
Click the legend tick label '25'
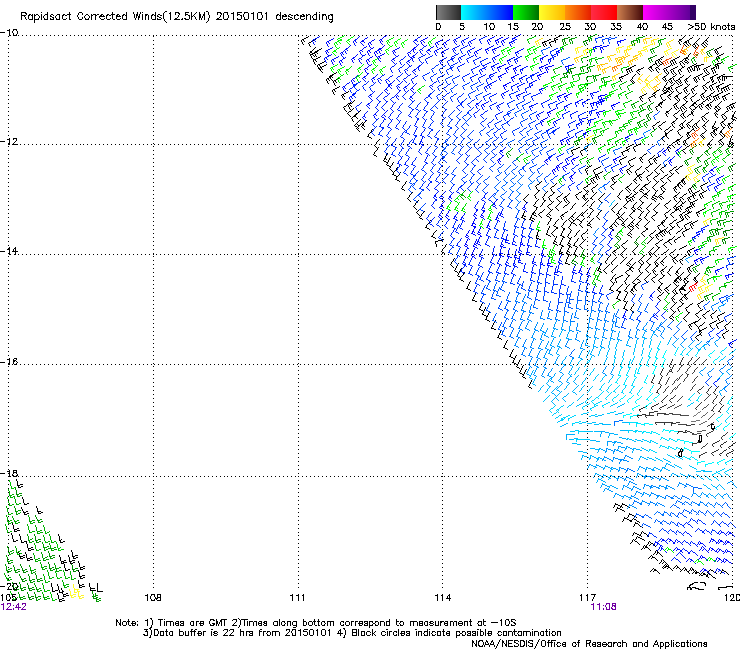point(565,27)
